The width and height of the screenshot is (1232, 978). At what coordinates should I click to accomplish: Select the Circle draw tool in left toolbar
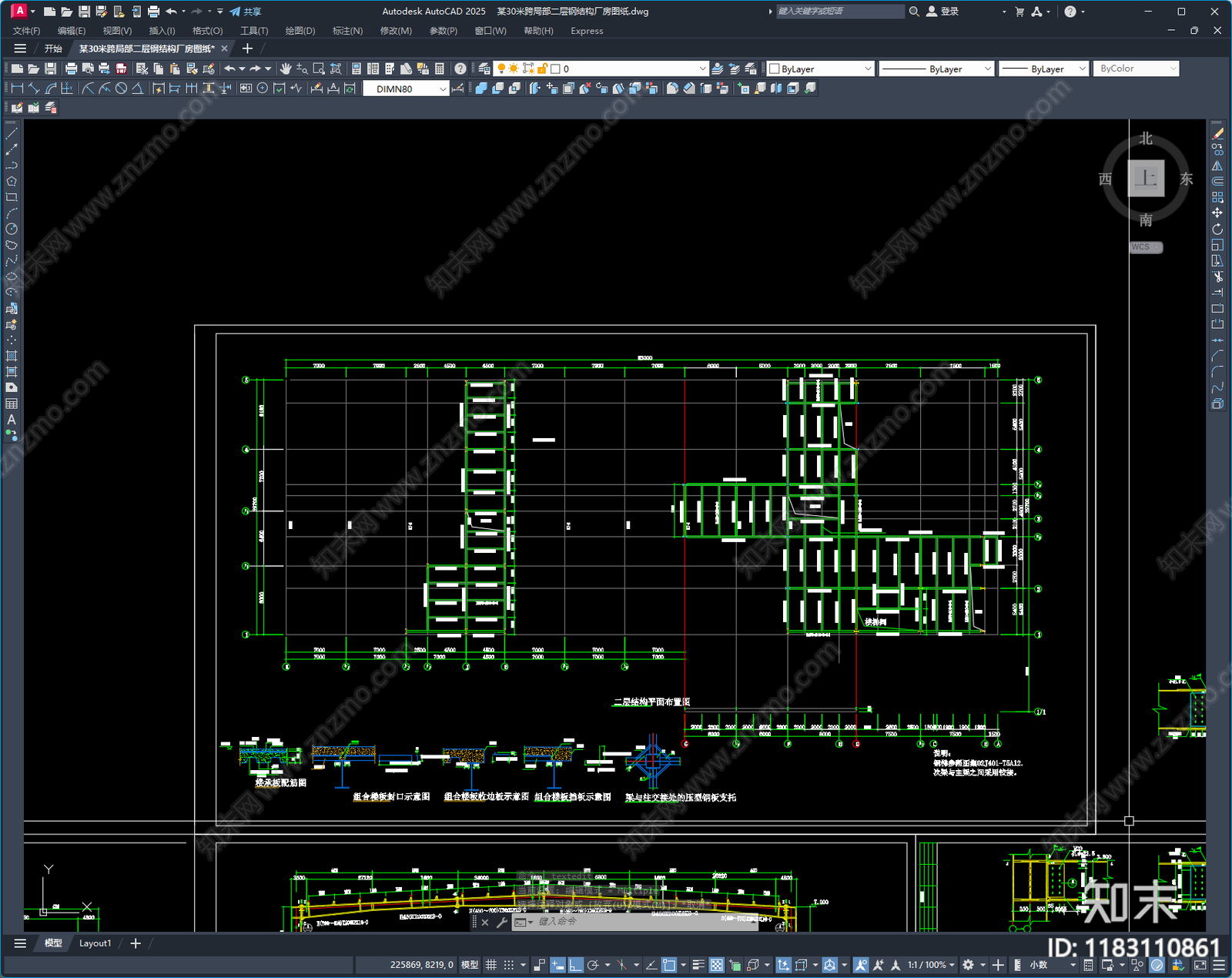coord(12,229)
